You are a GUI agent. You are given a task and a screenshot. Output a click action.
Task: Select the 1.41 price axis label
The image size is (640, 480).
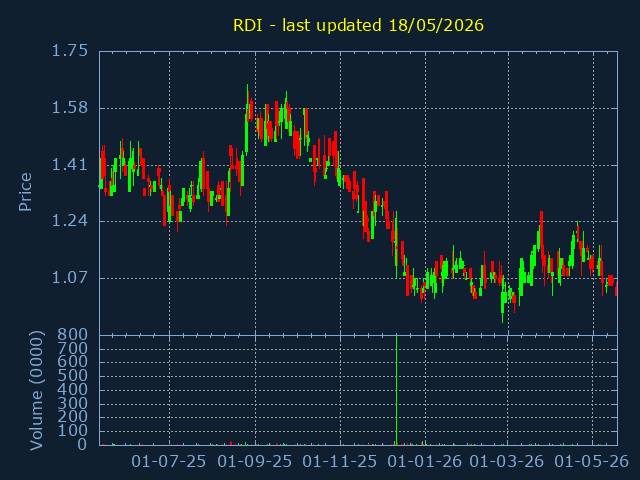point(69,165)
